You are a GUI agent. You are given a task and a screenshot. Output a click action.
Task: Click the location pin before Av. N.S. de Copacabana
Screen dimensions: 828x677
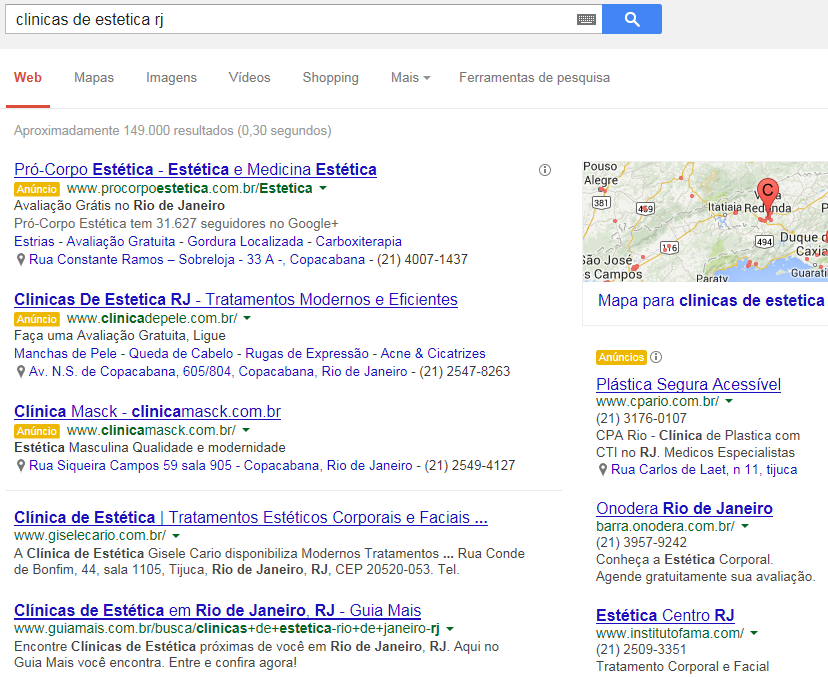(21, 372)
